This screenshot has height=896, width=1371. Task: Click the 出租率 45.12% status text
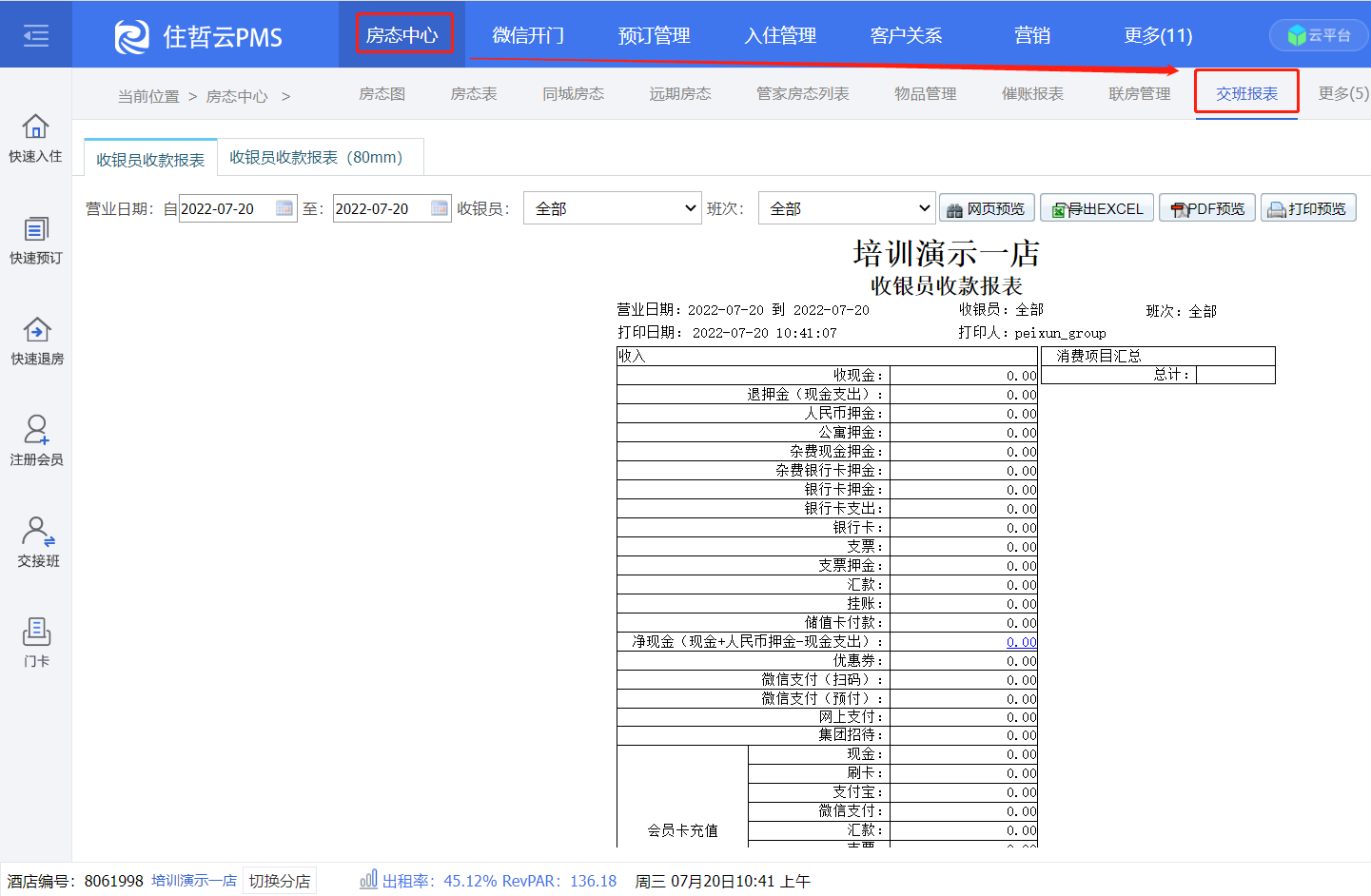(x=440, y=881)
